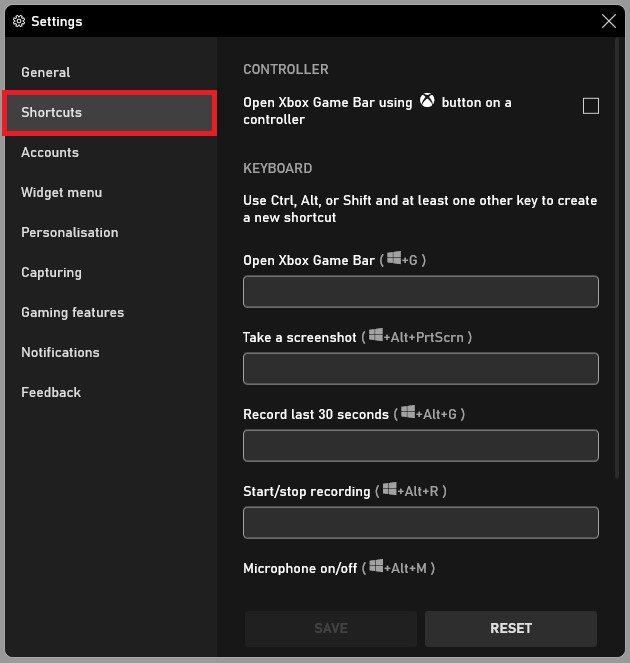Close the Settings window
Screen dimensions: 630x663
(609, 21)
